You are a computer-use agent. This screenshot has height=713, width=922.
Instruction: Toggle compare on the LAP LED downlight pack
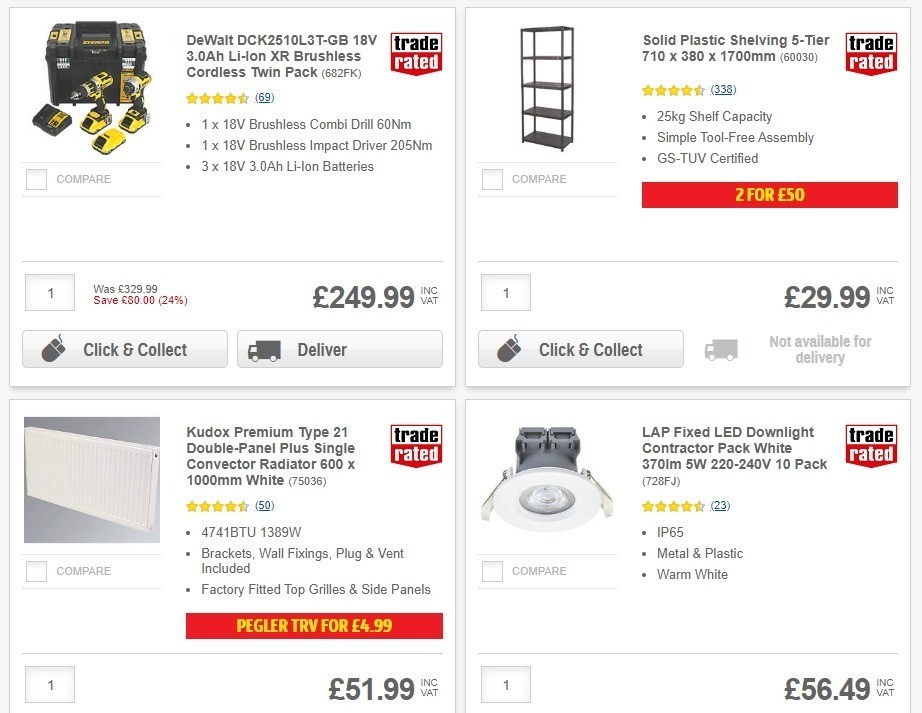491,571
